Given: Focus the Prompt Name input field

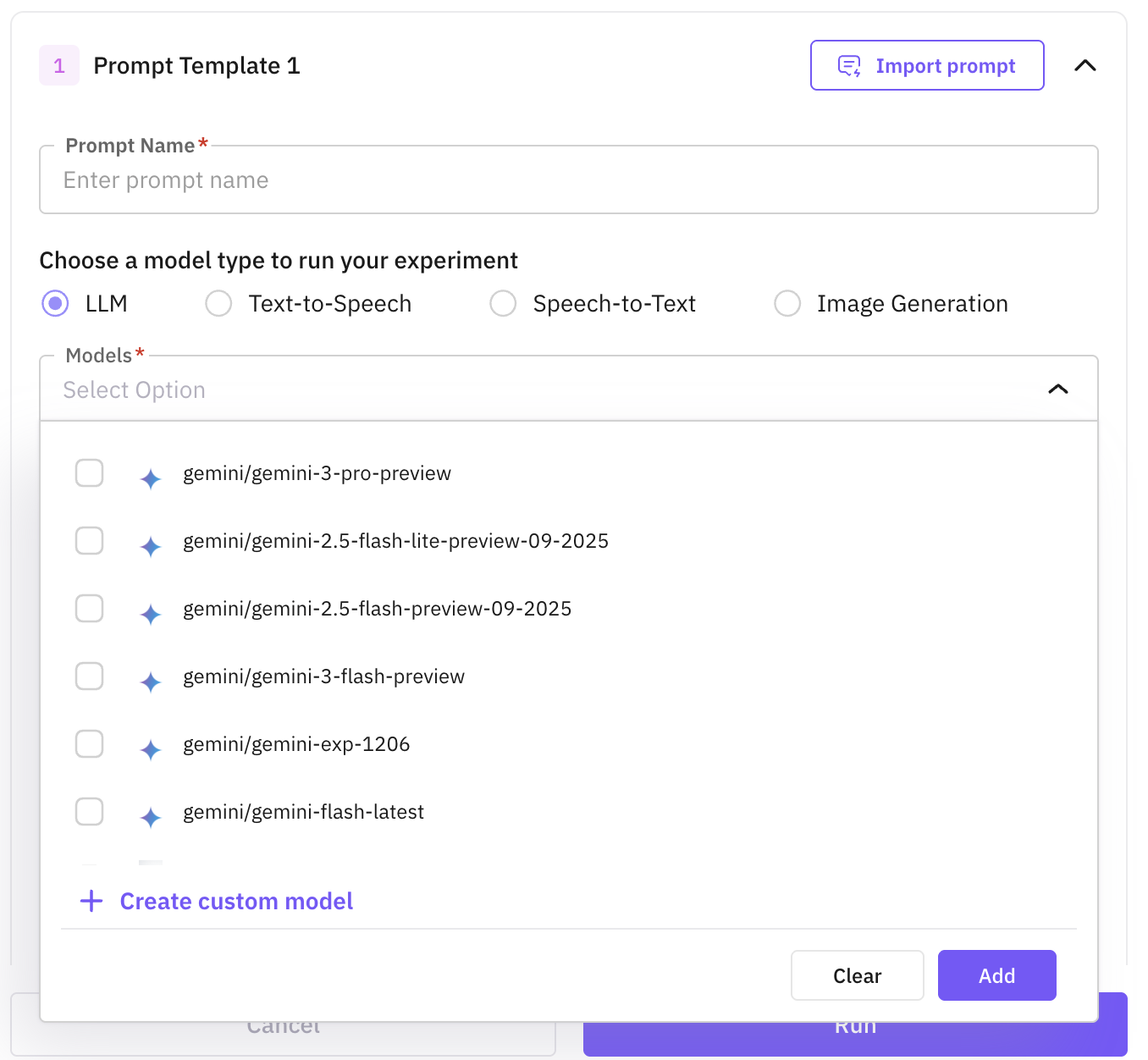Looking at the screenshot, I should [x=567, y=180].
